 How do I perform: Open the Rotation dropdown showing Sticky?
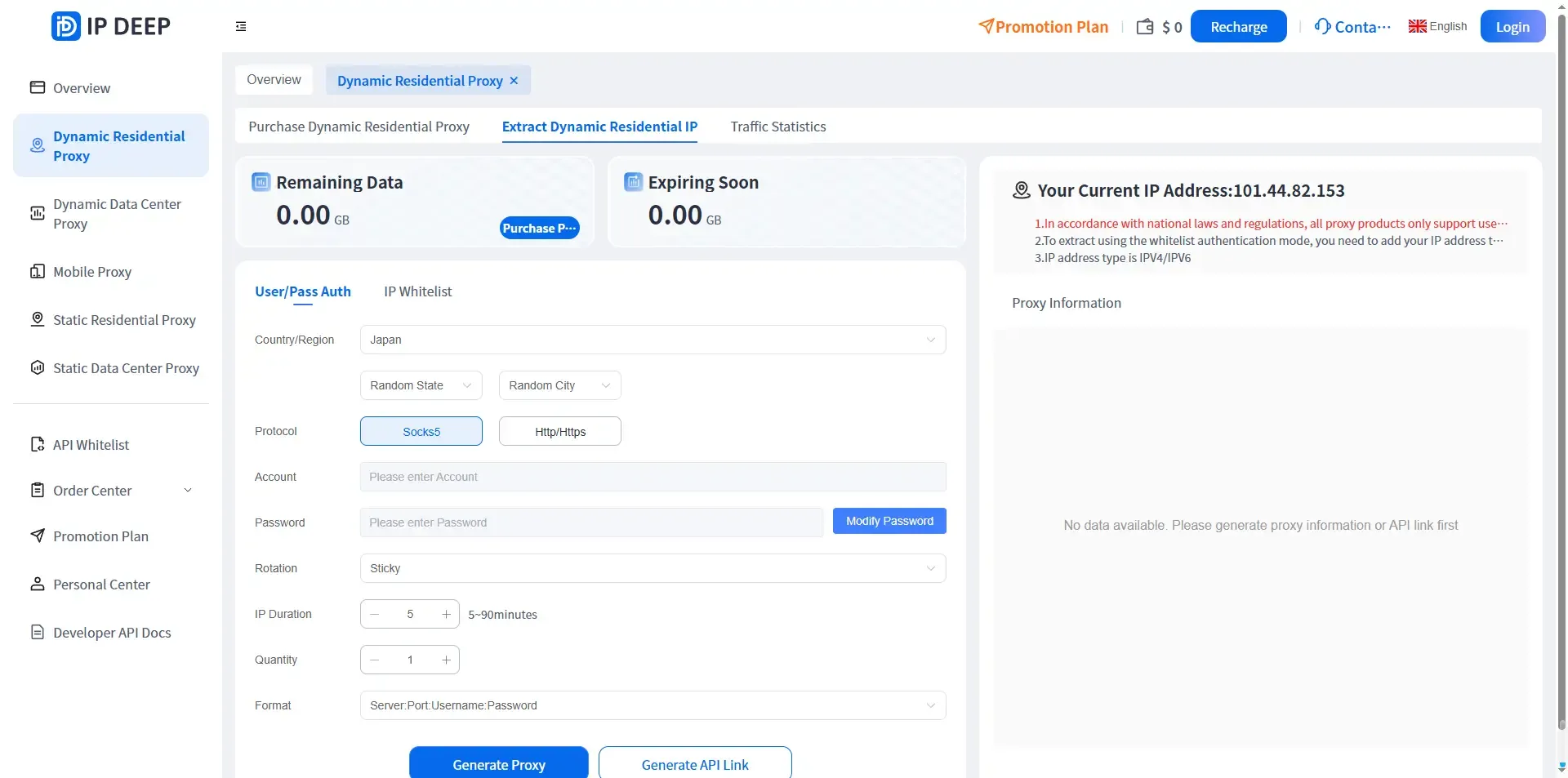coord(653,568)
